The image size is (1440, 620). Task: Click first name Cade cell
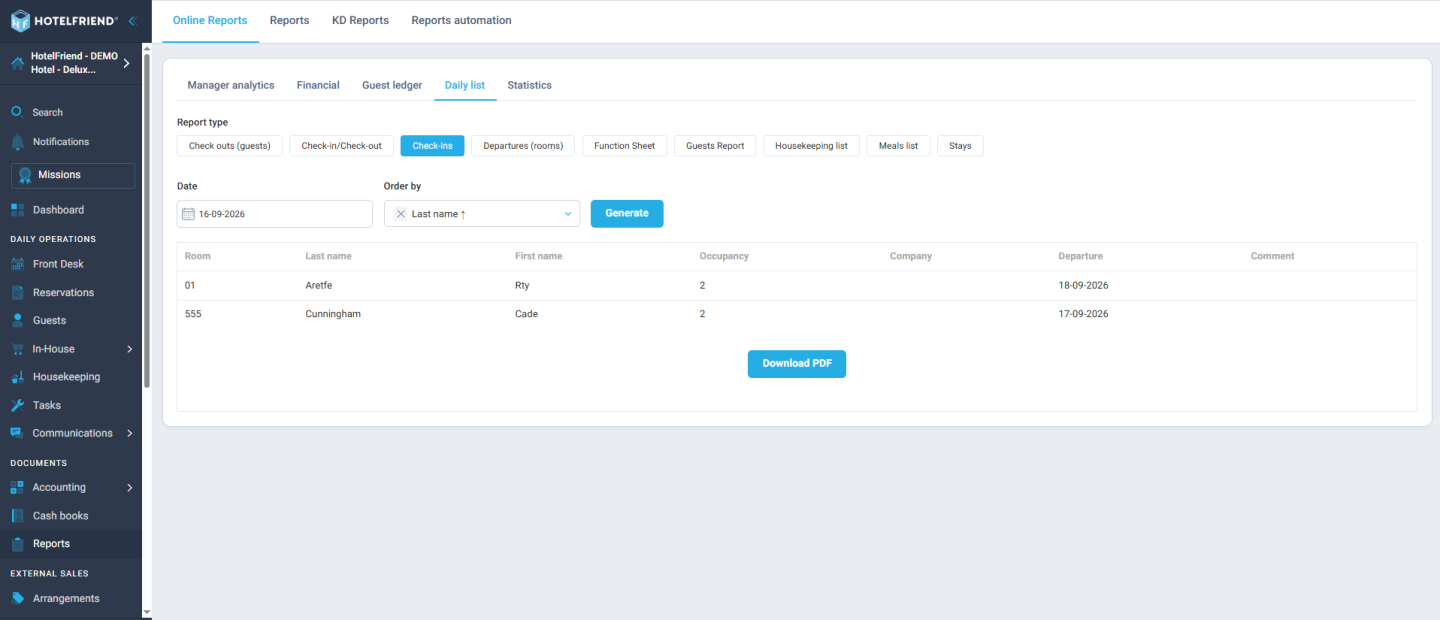click(x=526, y=314)
